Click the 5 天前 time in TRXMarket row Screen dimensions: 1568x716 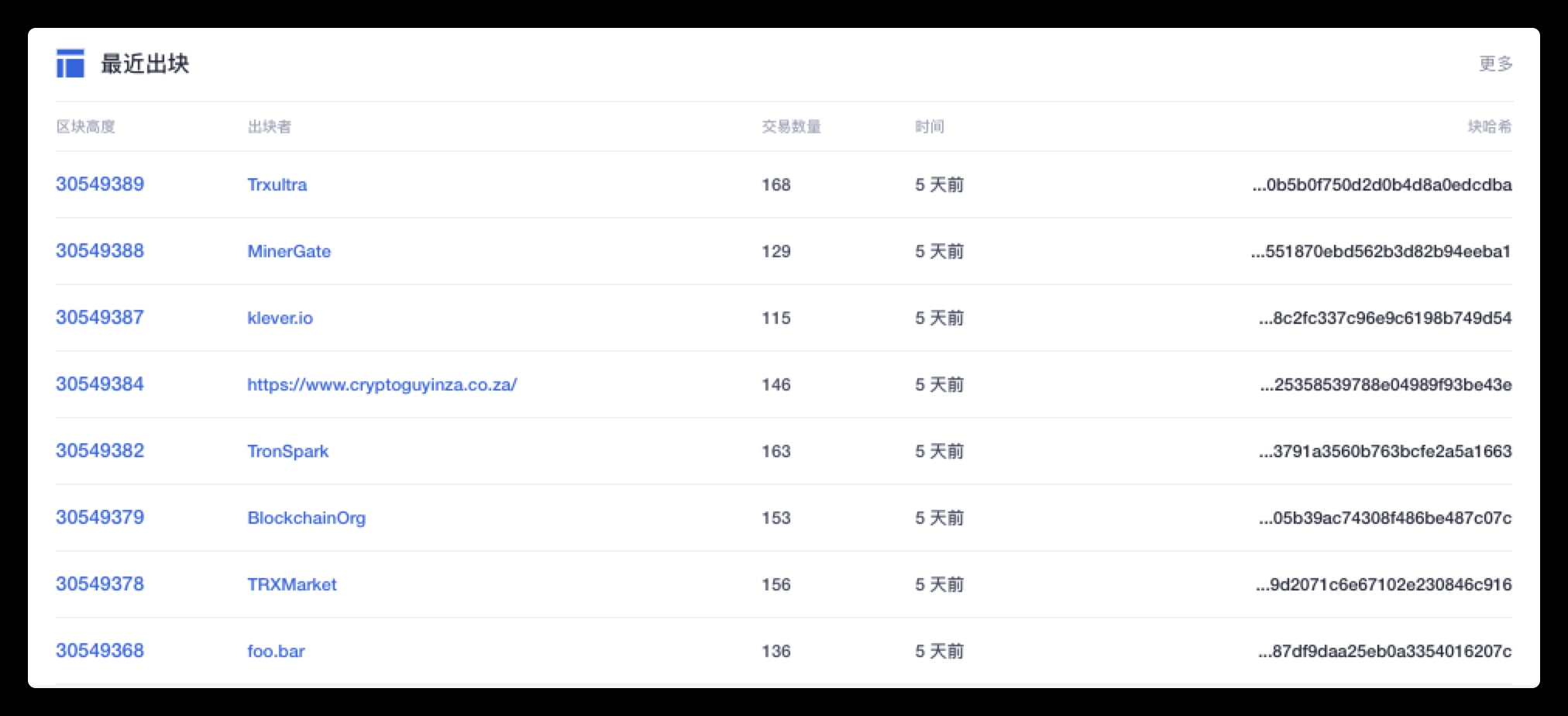(x=940, y=584)
